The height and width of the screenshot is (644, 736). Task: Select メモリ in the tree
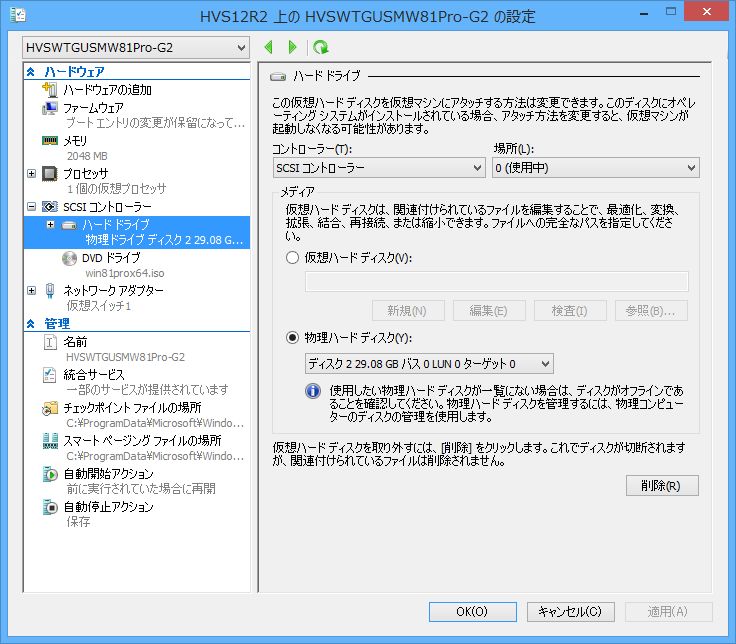click(75, 141)
